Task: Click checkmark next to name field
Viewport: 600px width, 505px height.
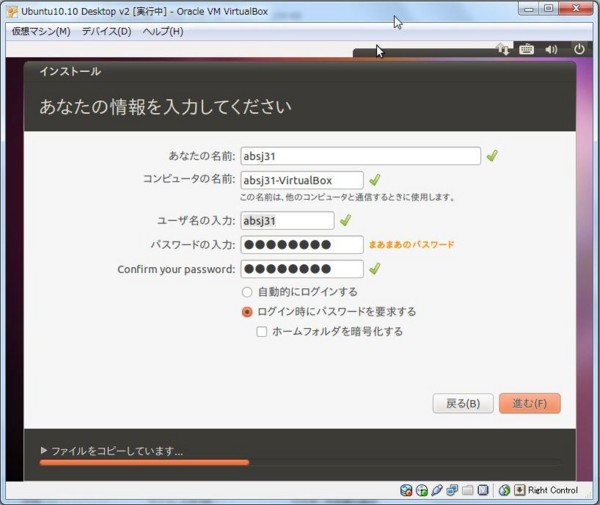Action: [492, 156]
